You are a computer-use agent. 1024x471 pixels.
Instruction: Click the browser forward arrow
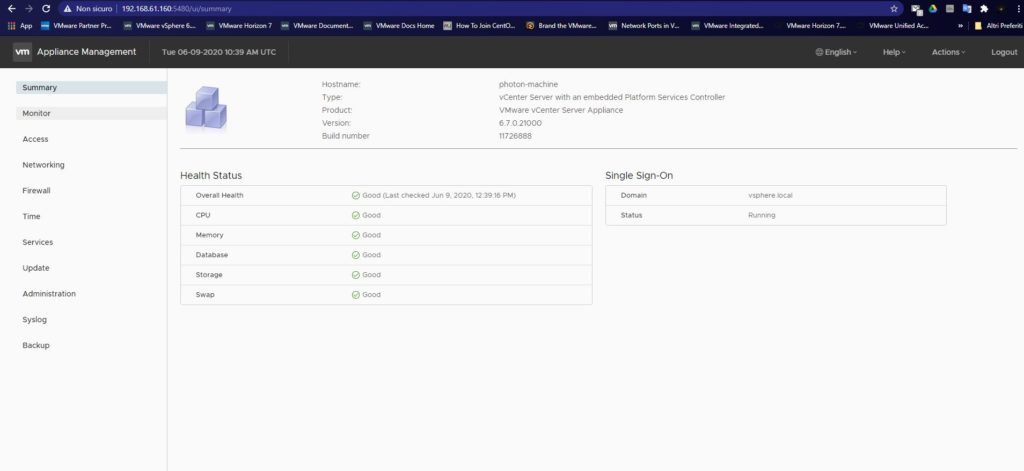tap(28, 8)
